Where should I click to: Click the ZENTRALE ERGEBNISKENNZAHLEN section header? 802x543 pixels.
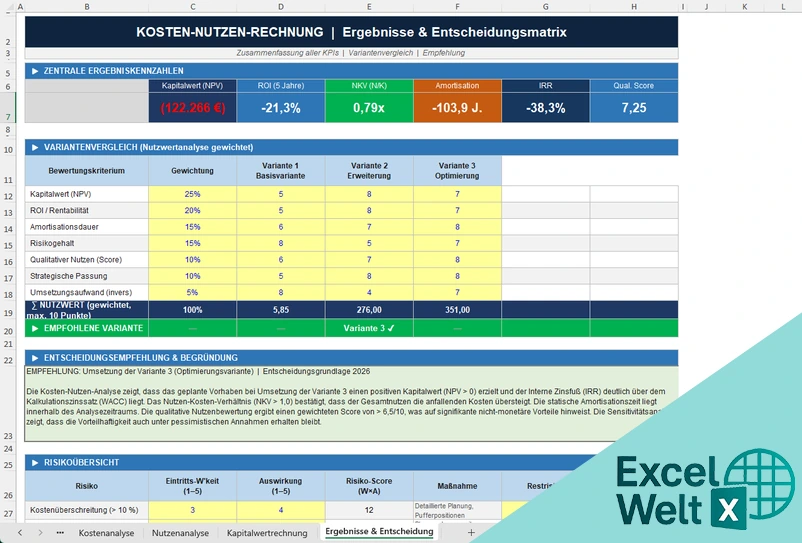tap(351, 71)
